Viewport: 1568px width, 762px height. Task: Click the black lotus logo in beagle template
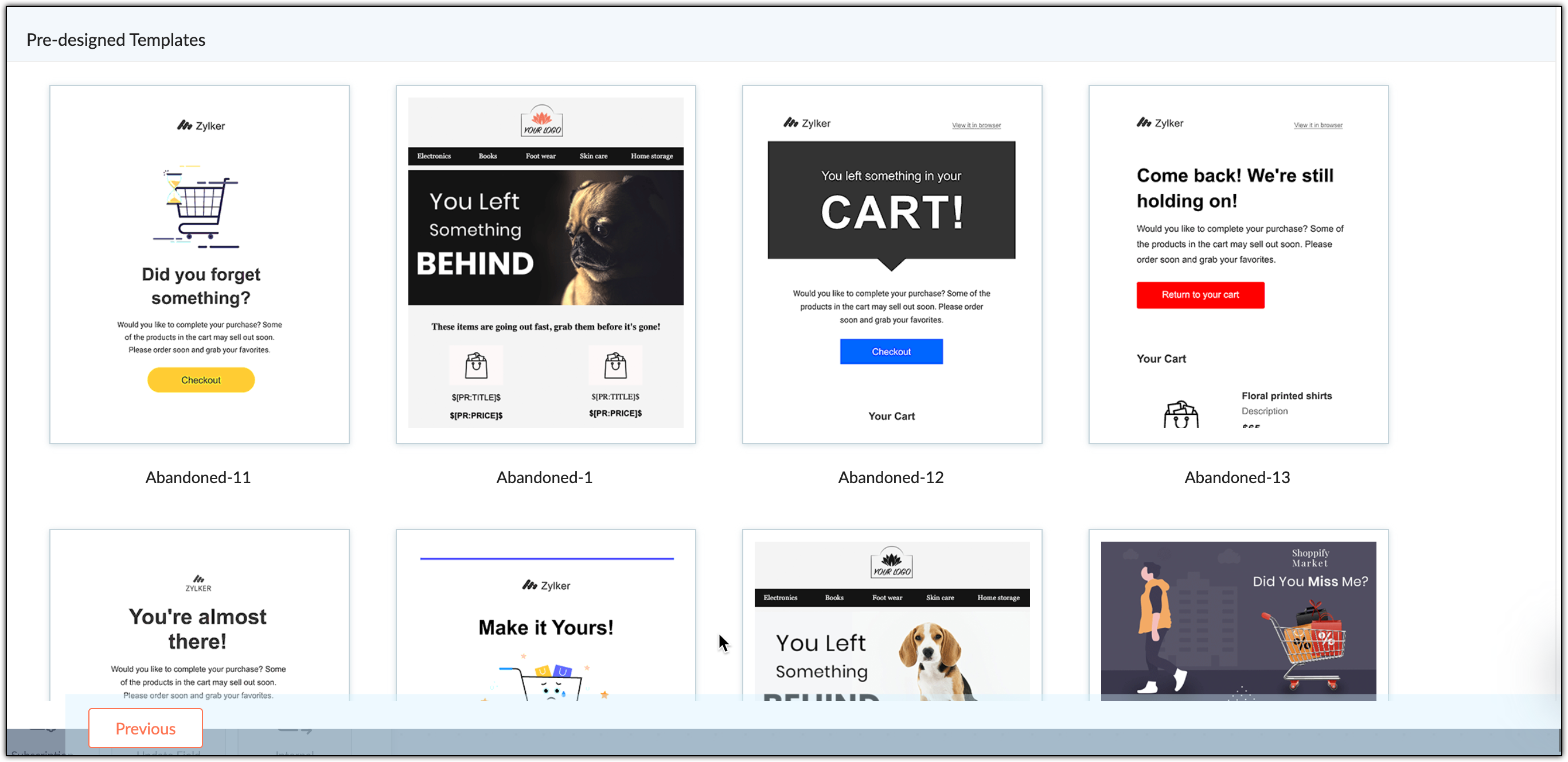coord(891,562)
